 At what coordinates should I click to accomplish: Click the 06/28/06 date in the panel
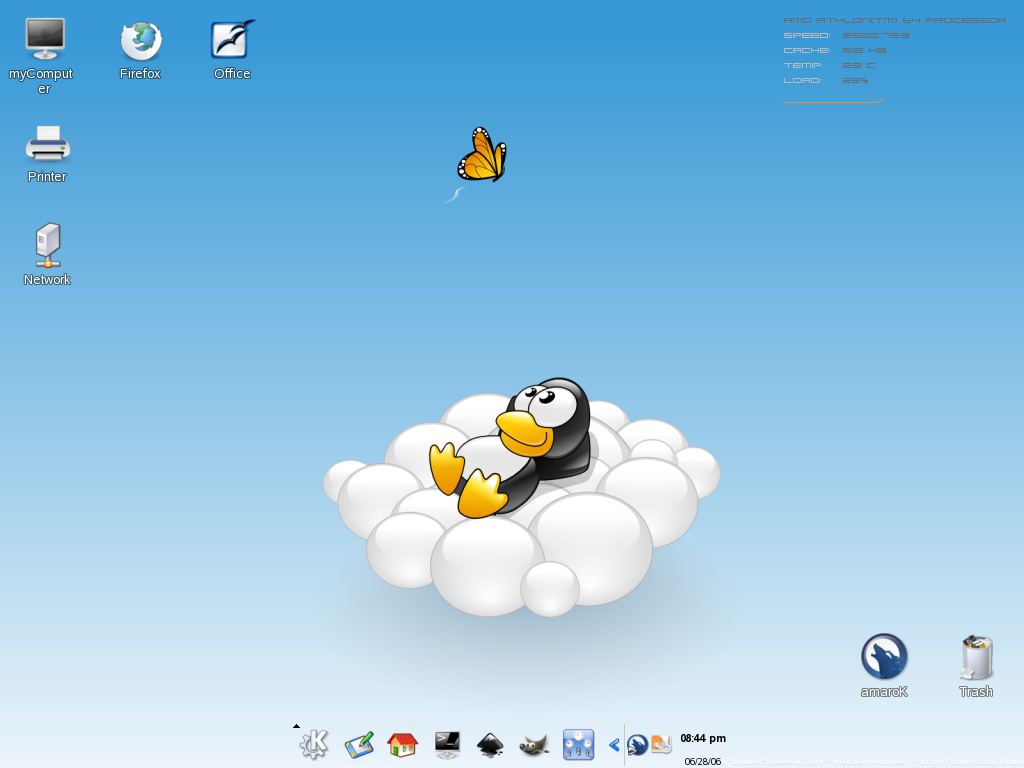click(703, 761)
